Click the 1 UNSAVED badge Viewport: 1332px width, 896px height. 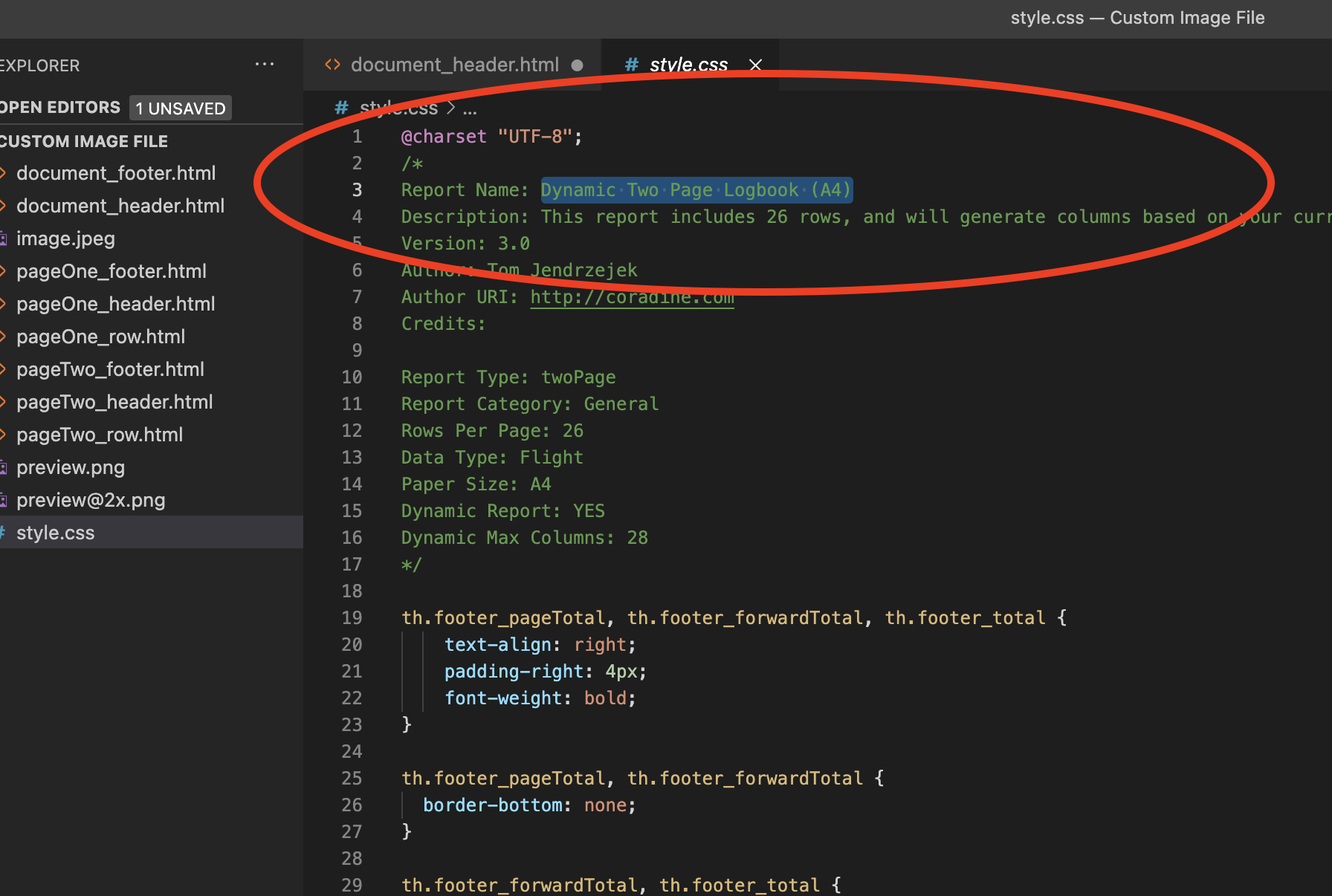(x=181, y=108)
